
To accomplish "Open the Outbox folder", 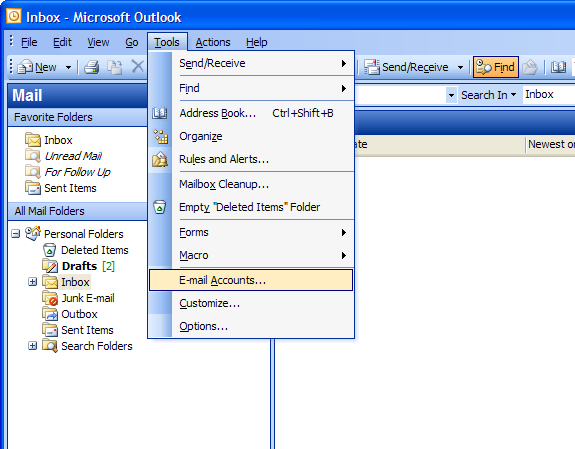I will 79,314.
